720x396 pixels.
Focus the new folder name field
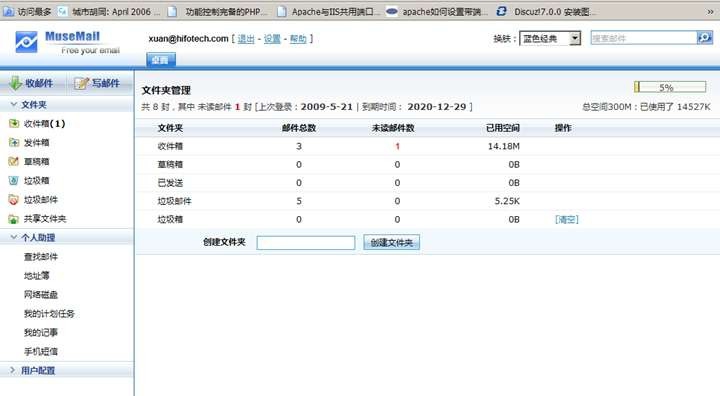306,243
